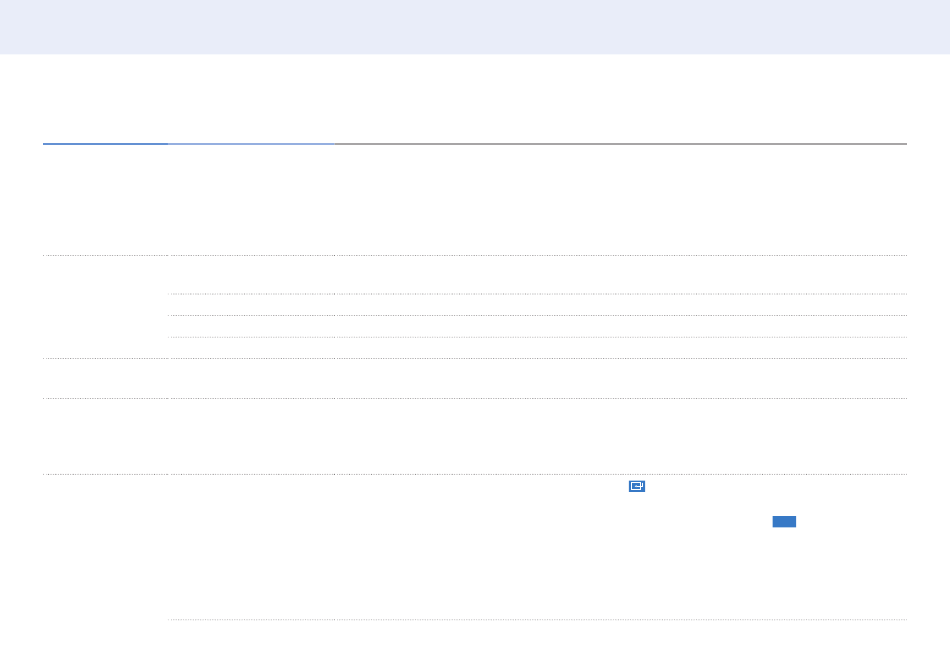Viewport: 950px width, 672px height.
Task: Click the blank space right of source icon
Action: [776, 486]
